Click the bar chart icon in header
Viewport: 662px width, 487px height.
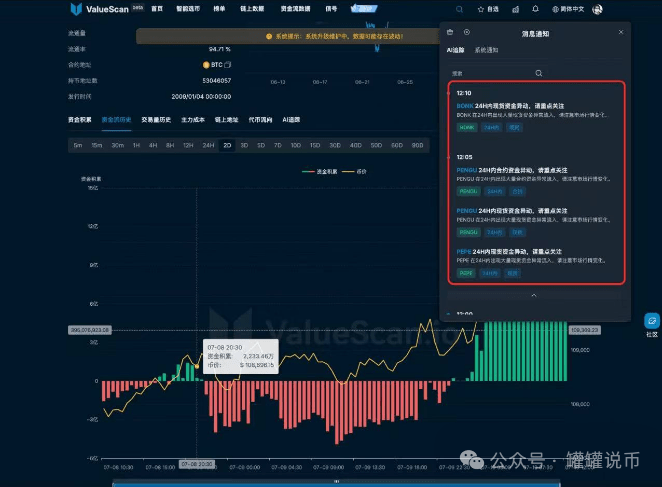[x=515, y=9]
